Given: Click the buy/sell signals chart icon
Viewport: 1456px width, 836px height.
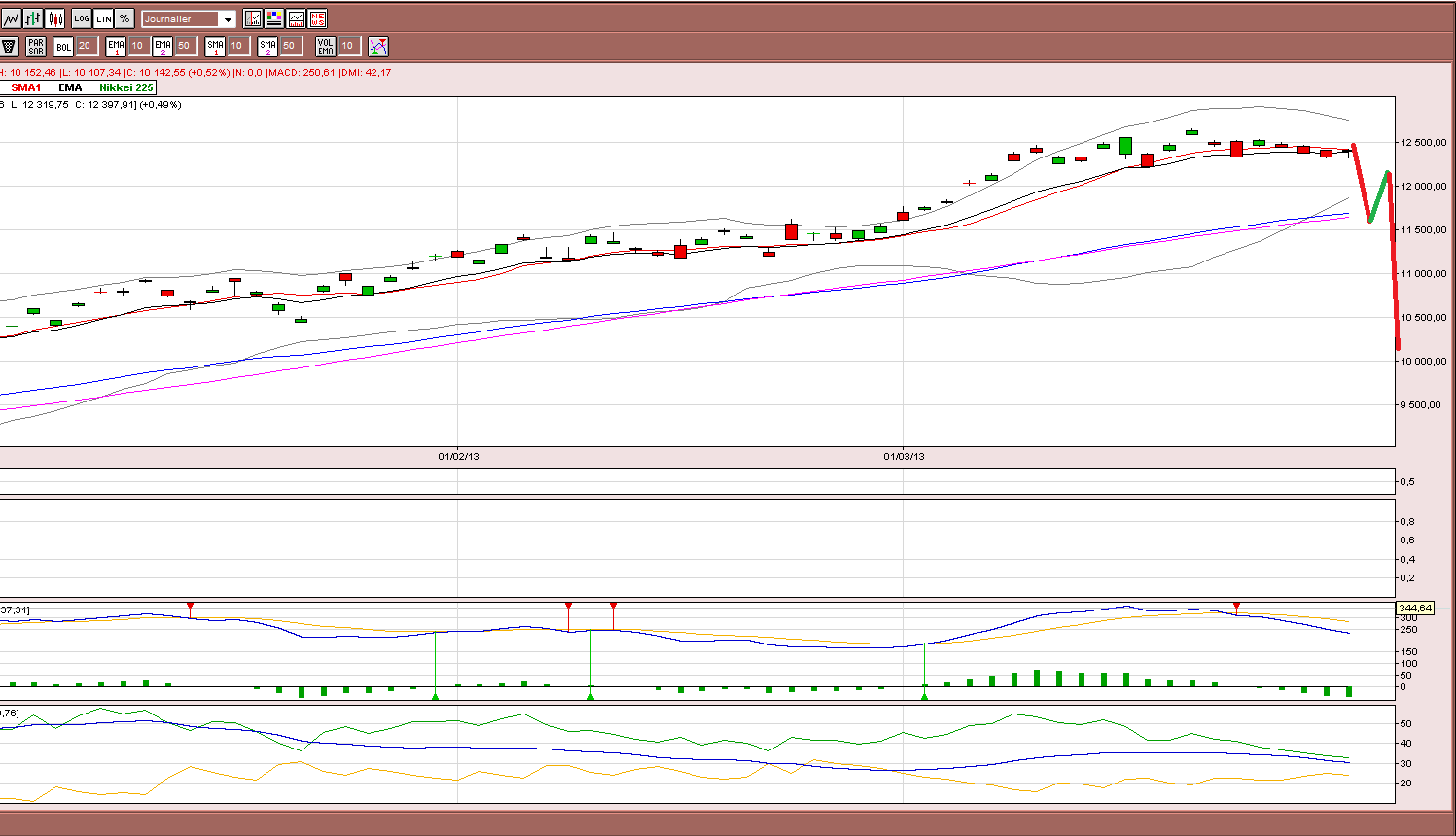Looking at the screenshot, I should click(378, 46).
